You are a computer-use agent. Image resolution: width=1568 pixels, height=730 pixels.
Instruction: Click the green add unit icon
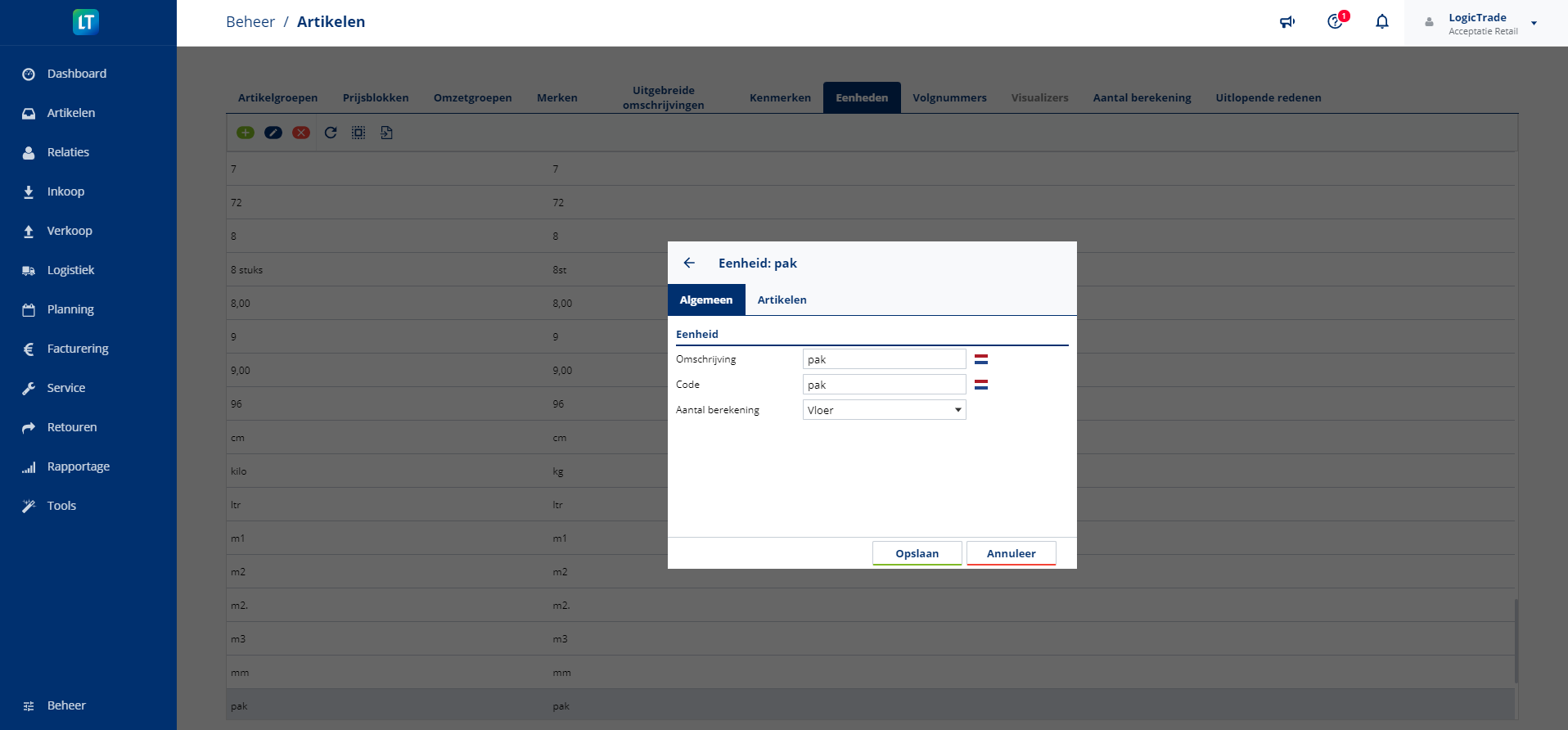[246, 133]
